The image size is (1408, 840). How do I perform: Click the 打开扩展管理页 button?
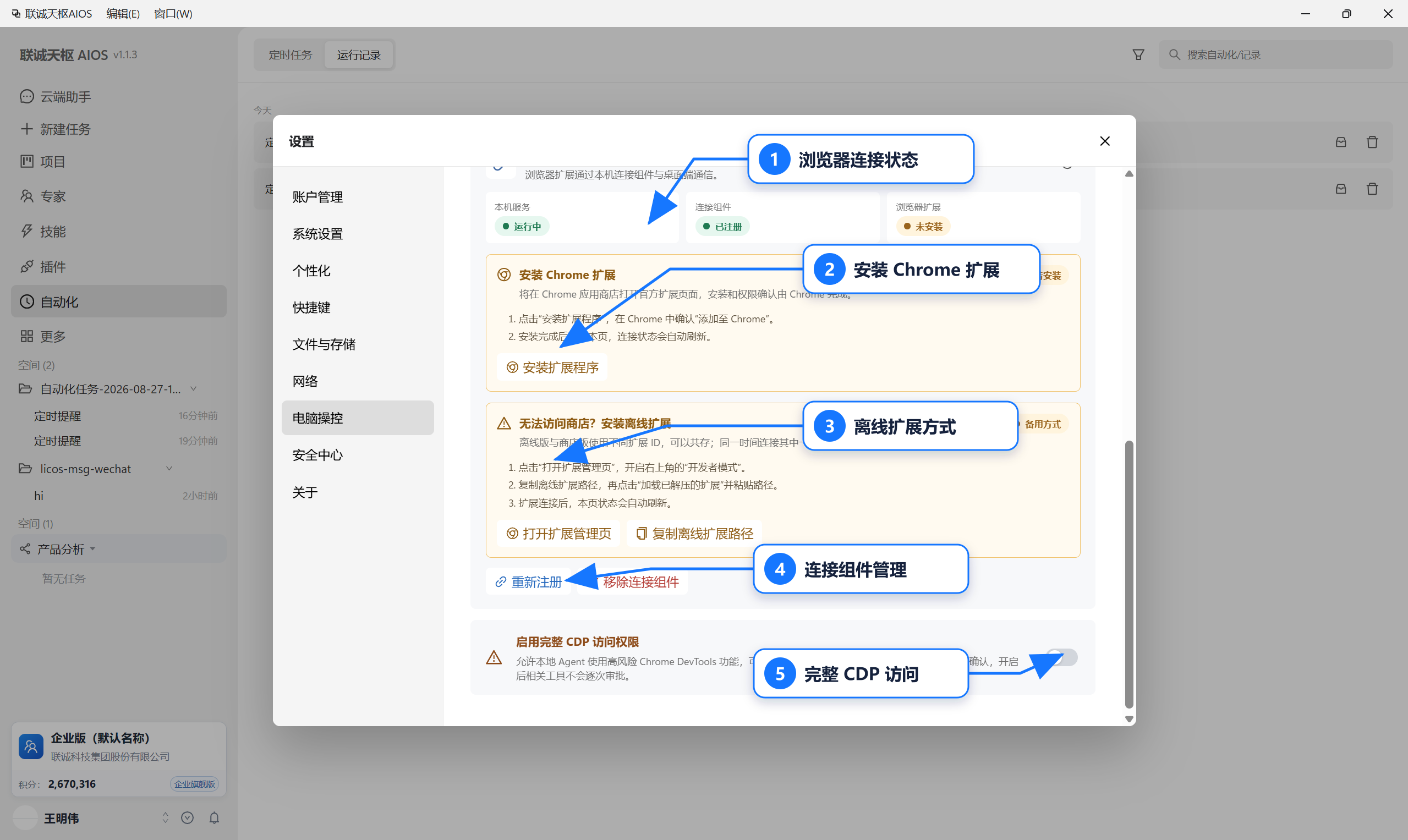[x=558, y=534]
